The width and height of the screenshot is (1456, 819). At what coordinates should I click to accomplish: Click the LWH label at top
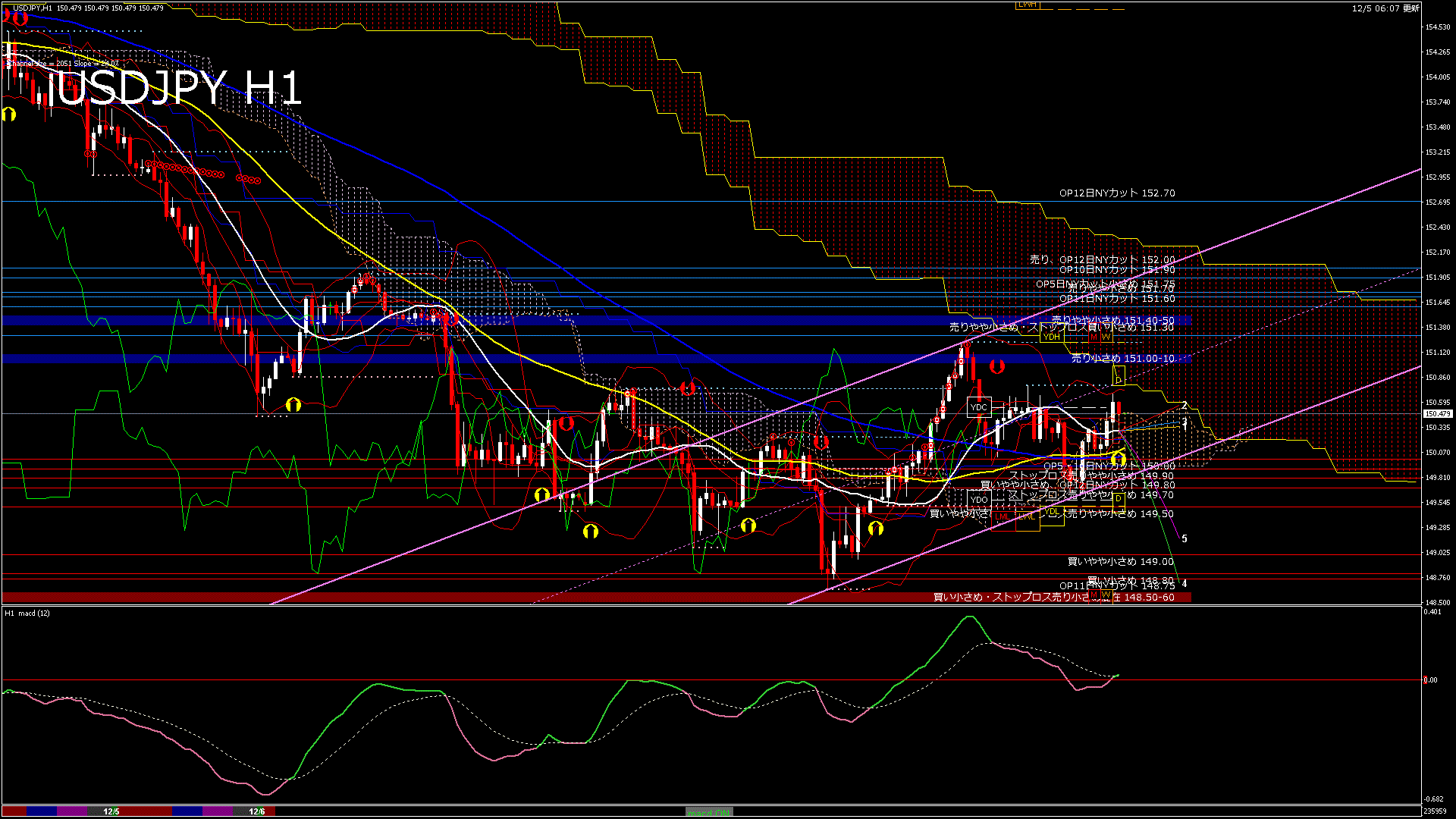coord(1027,5)
